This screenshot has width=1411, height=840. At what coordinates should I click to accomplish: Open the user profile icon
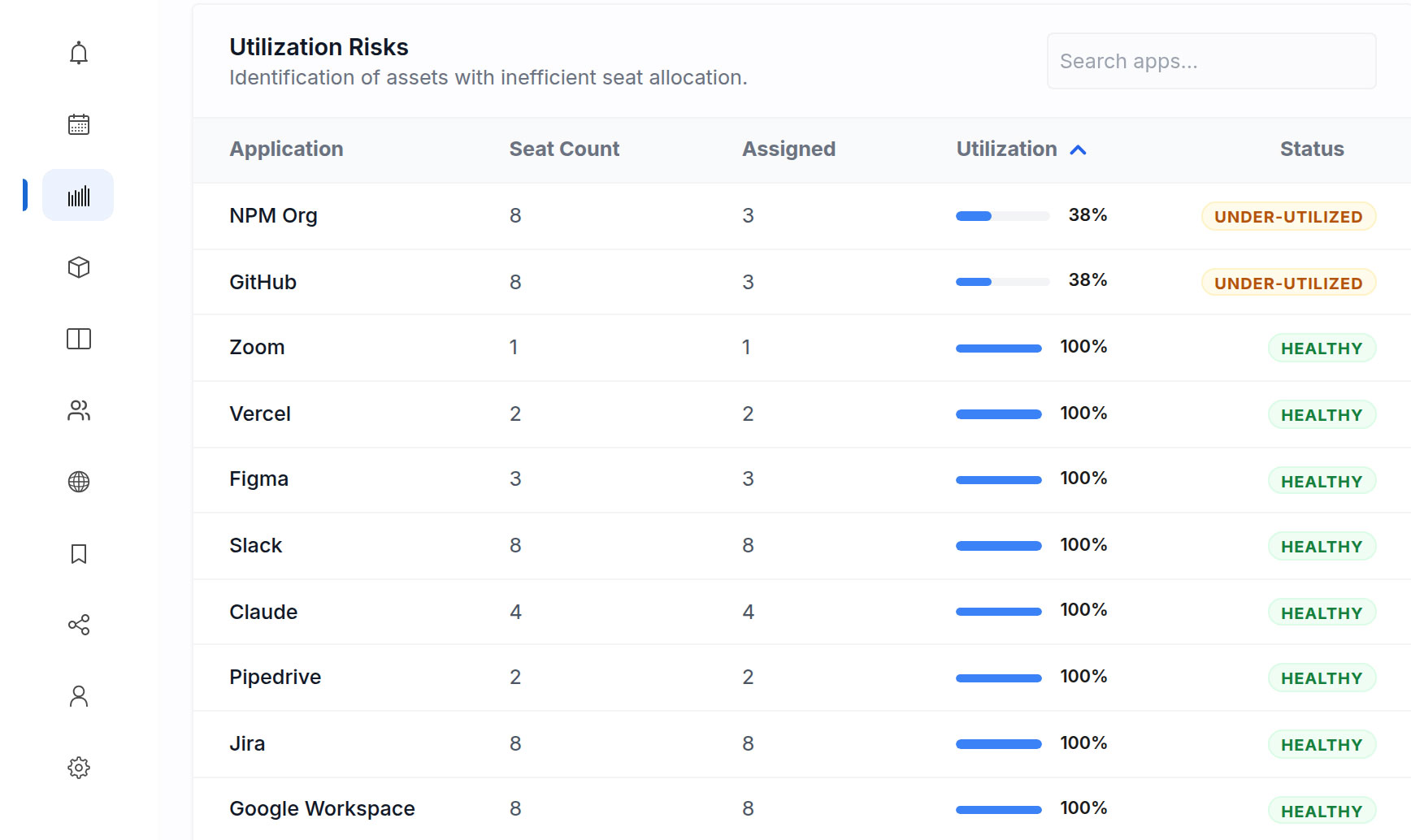coord(78,695)
